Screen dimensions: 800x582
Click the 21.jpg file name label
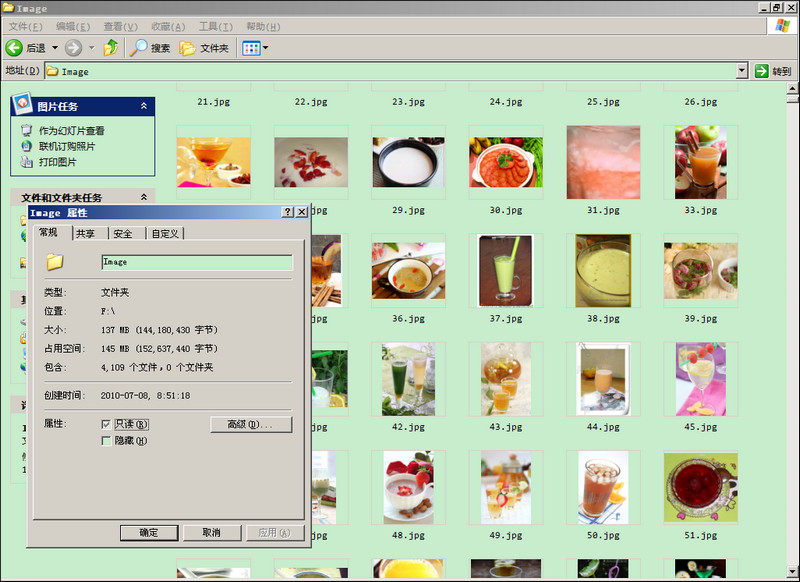(213, 102)
